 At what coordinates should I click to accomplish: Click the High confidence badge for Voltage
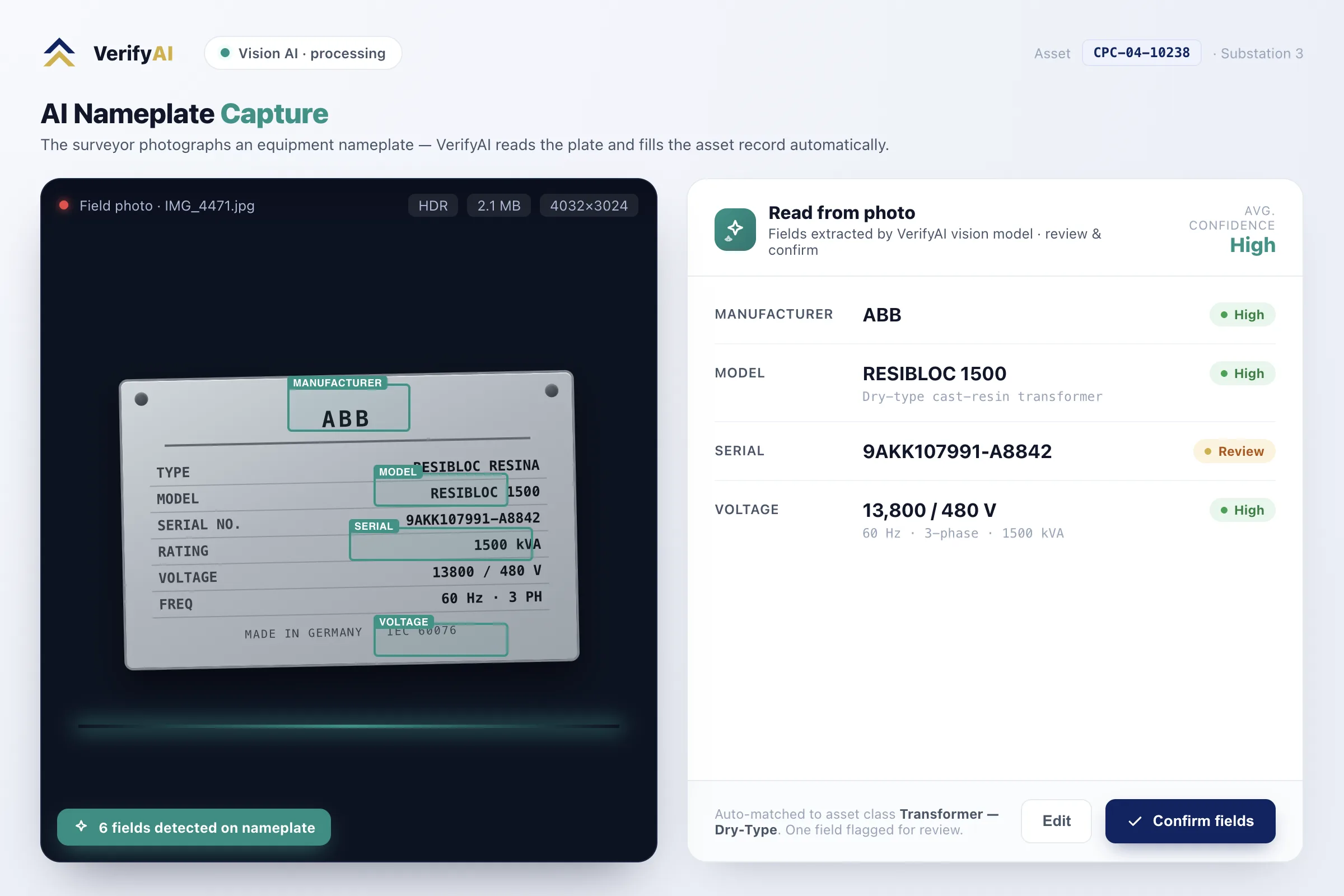pos(1242,510)
